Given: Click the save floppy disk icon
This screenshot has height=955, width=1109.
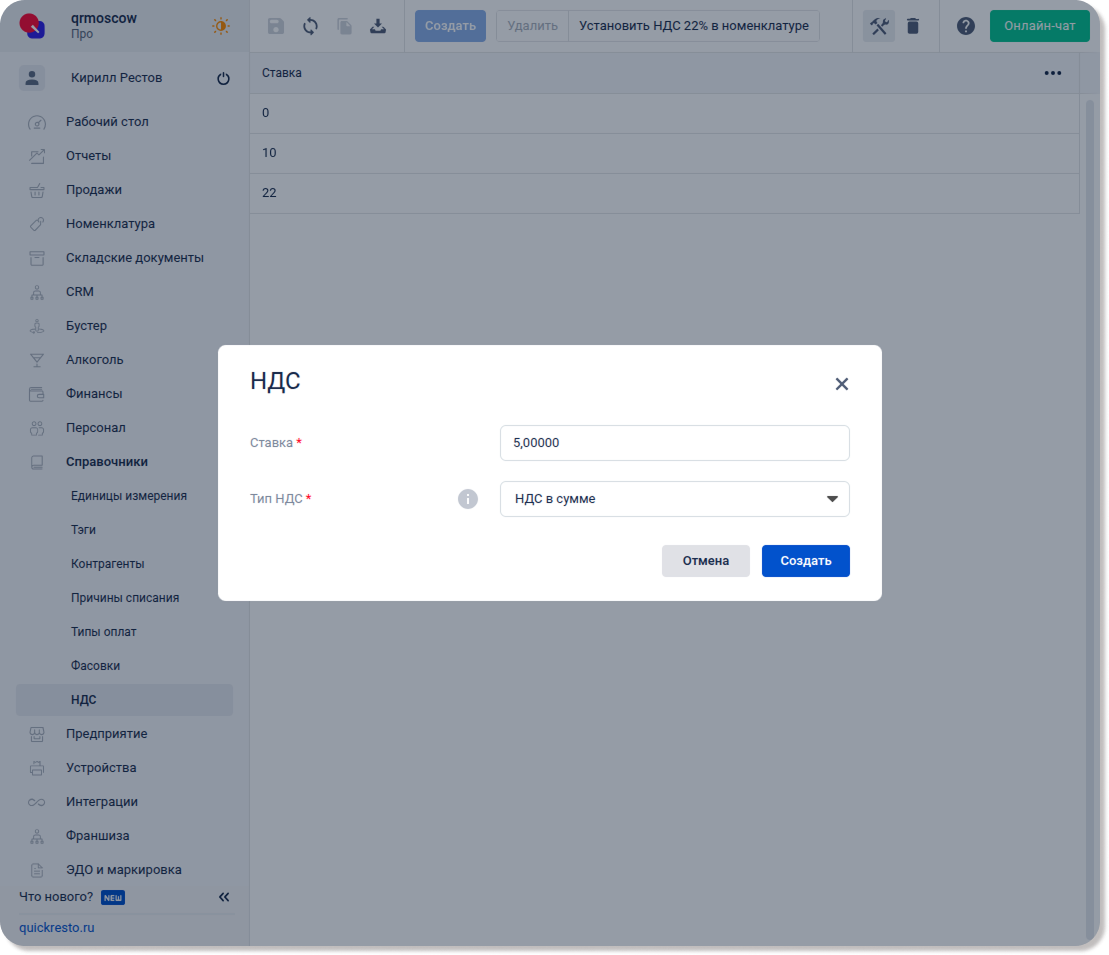Looking at the screenshot, I should [x=276, y=26].
